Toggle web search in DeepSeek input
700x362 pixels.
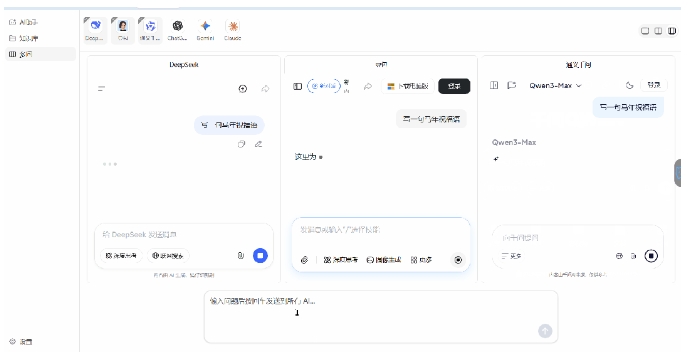(168, 256)
